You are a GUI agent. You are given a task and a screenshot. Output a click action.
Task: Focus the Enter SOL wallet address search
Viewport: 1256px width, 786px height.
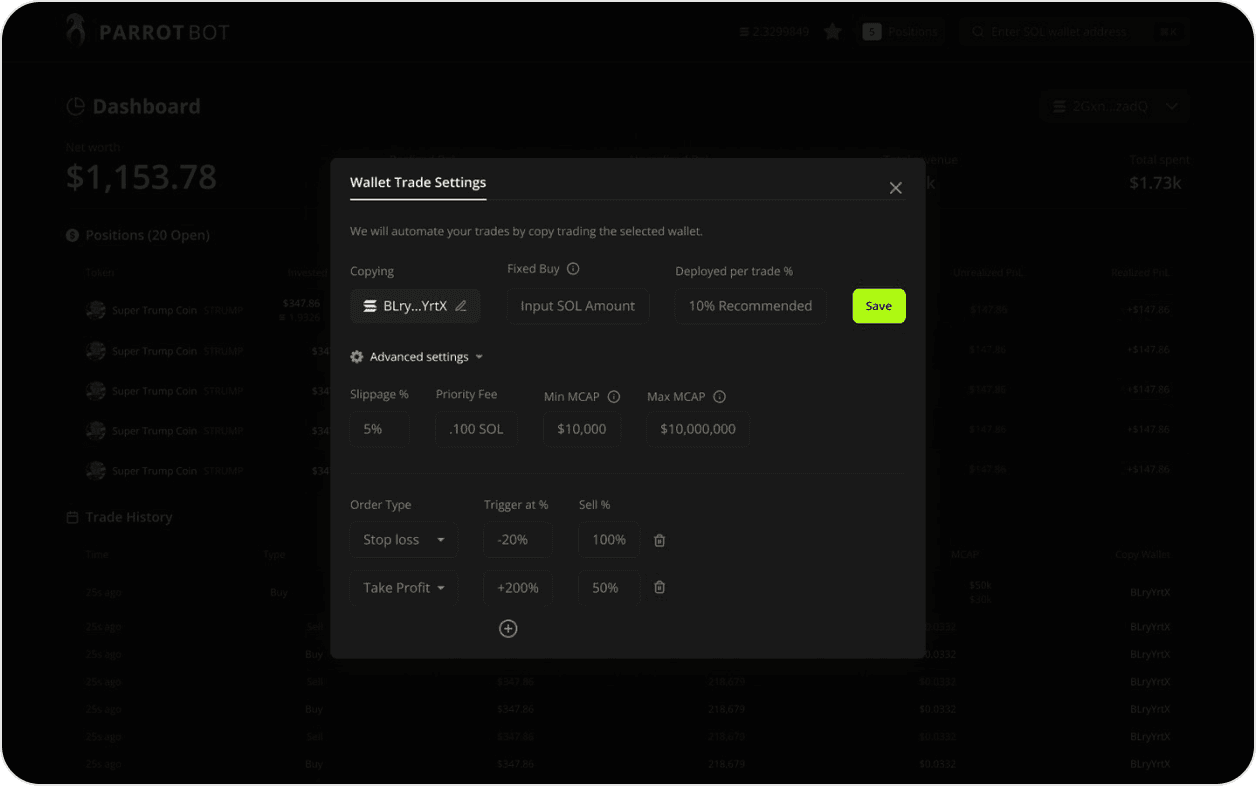click(x=1073, y=32)
